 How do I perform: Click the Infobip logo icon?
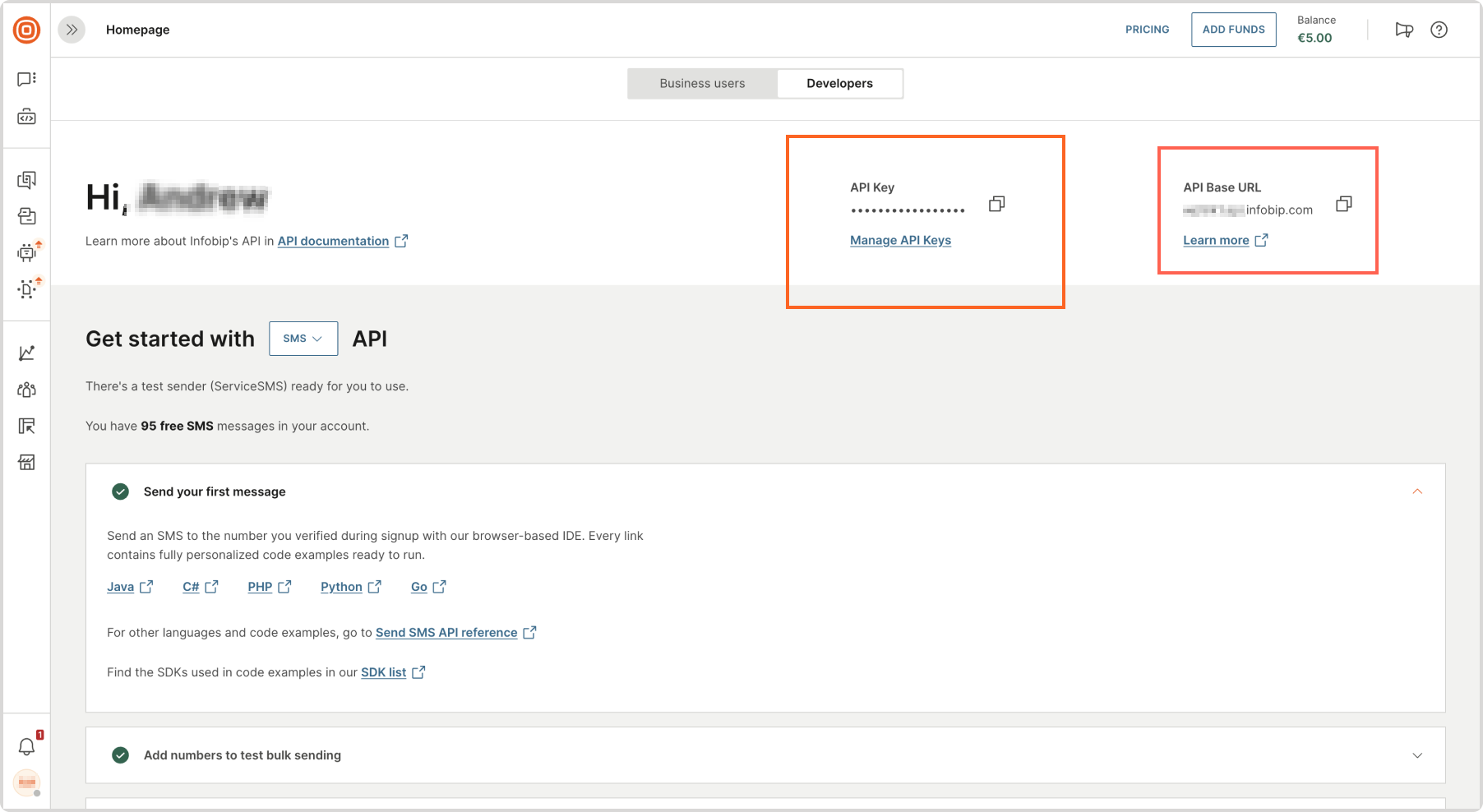tap(26, 30)
